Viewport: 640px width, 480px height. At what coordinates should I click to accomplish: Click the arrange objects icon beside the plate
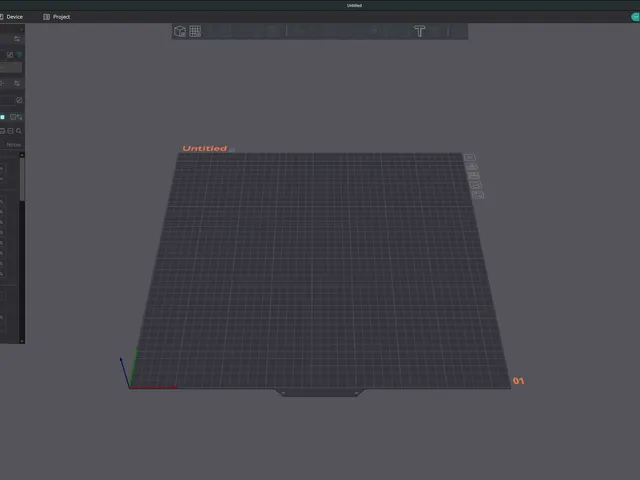pos(474,176)
